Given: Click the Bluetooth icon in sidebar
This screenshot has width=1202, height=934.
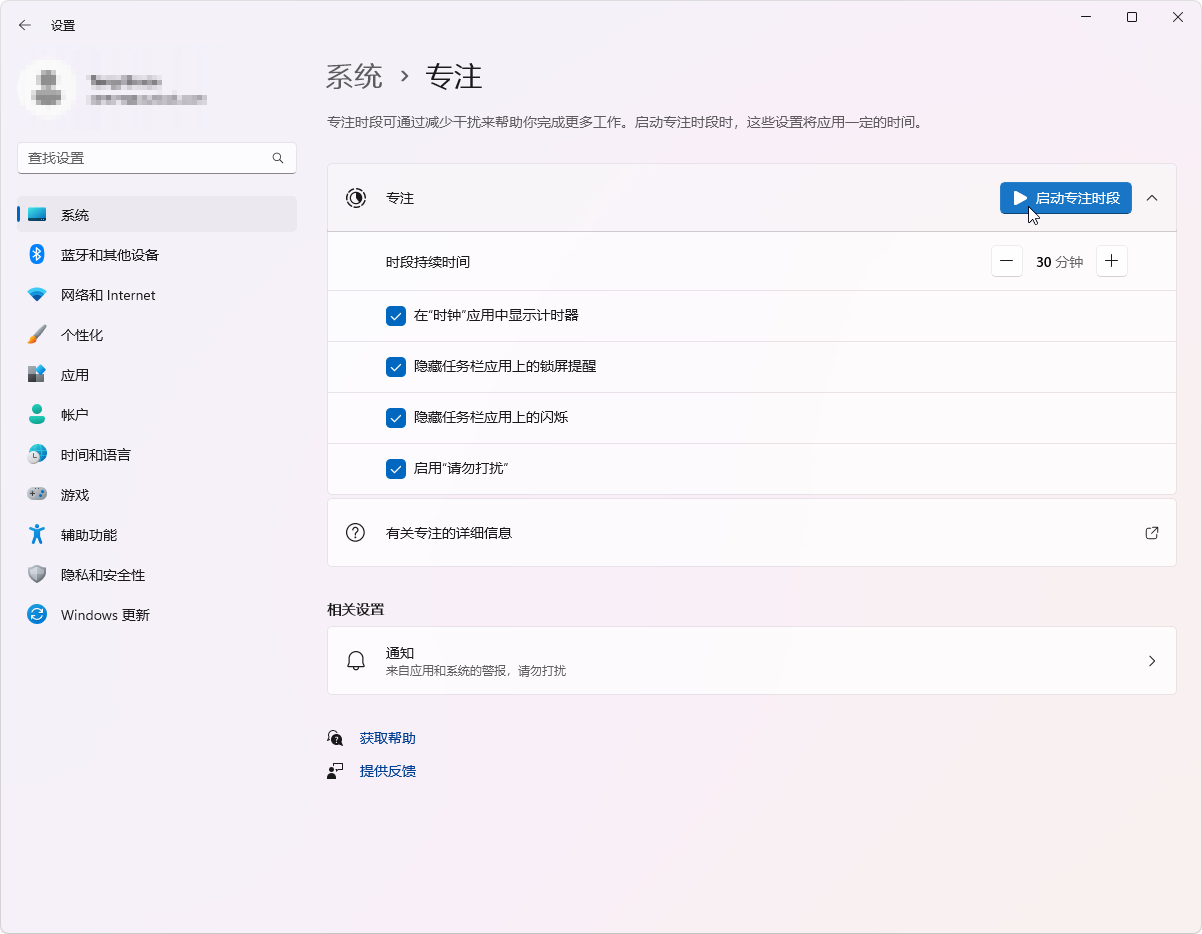Looking at the screenshot, I should coord(37,254).
